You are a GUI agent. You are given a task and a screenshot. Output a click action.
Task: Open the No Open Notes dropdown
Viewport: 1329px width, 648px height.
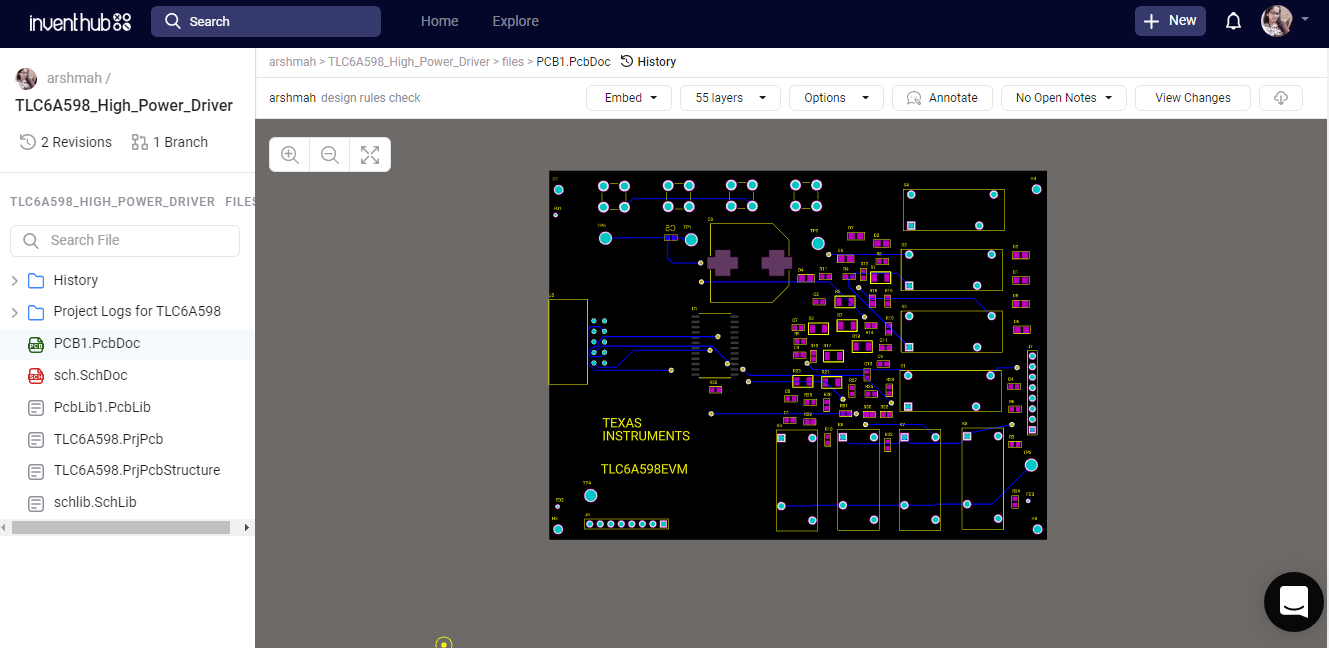(x=1064, y=98)
